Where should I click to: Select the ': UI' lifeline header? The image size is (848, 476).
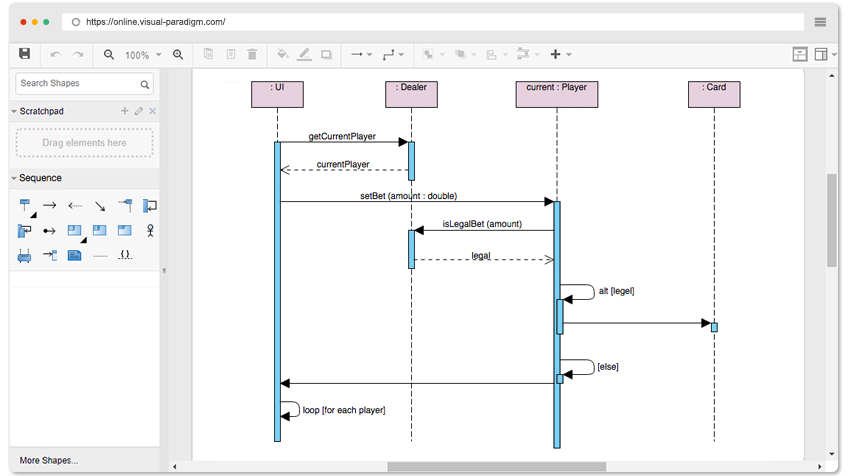coord(277,95)
